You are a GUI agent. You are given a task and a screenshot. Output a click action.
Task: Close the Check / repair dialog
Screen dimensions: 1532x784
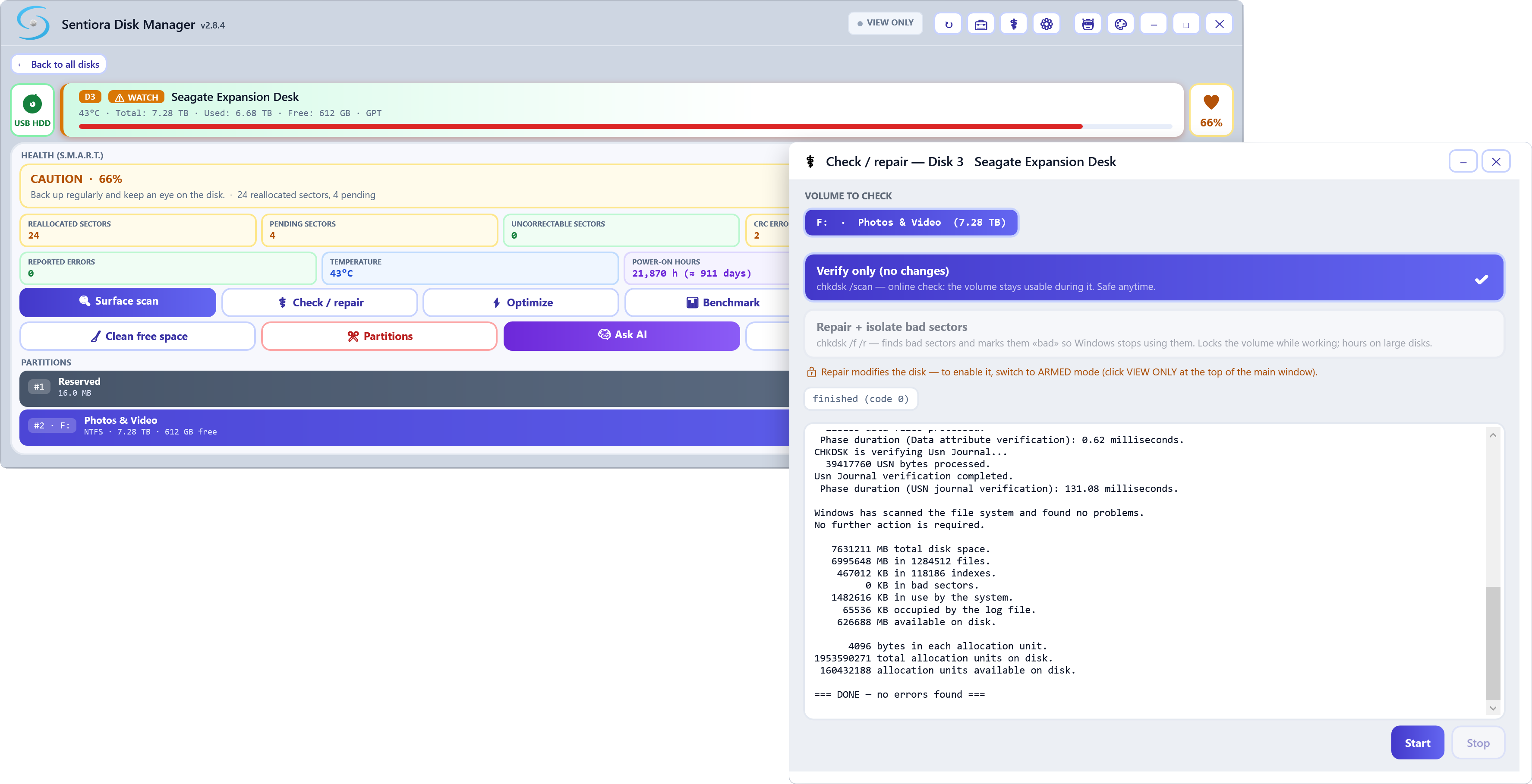[x=1496, y=161]
